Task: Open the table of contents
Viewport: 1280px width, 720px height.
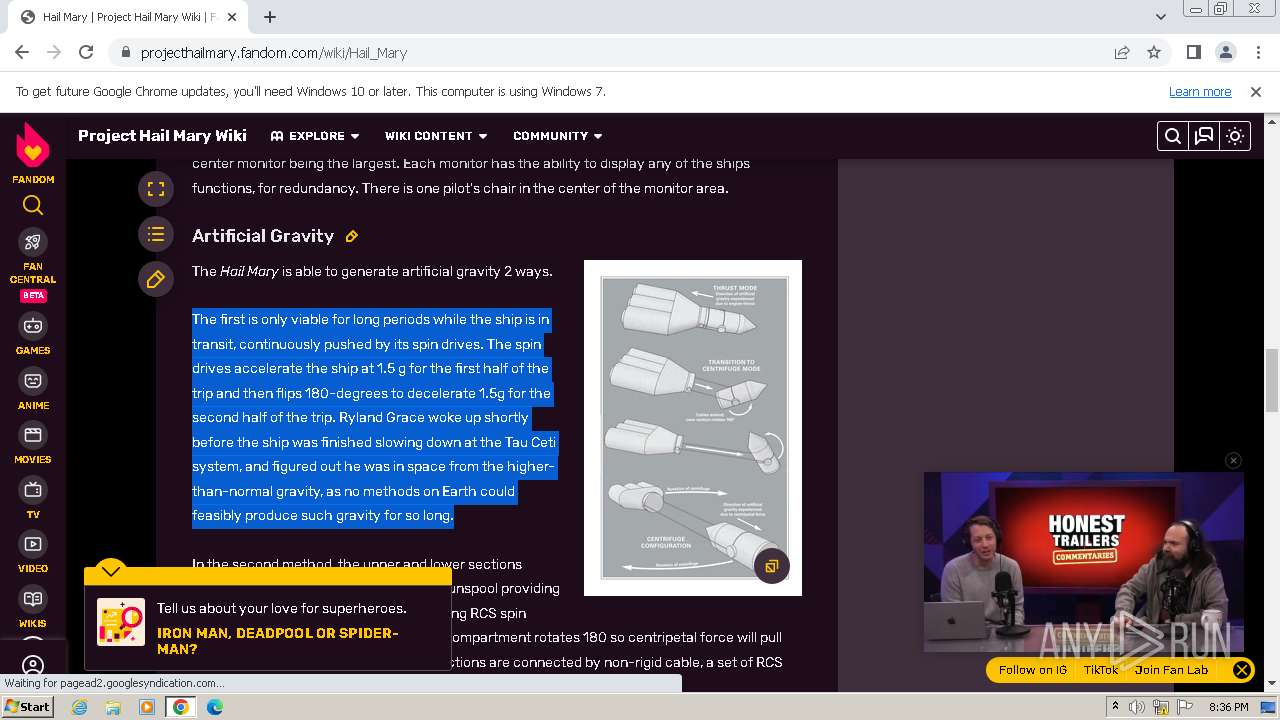Action: coord(156,234)
